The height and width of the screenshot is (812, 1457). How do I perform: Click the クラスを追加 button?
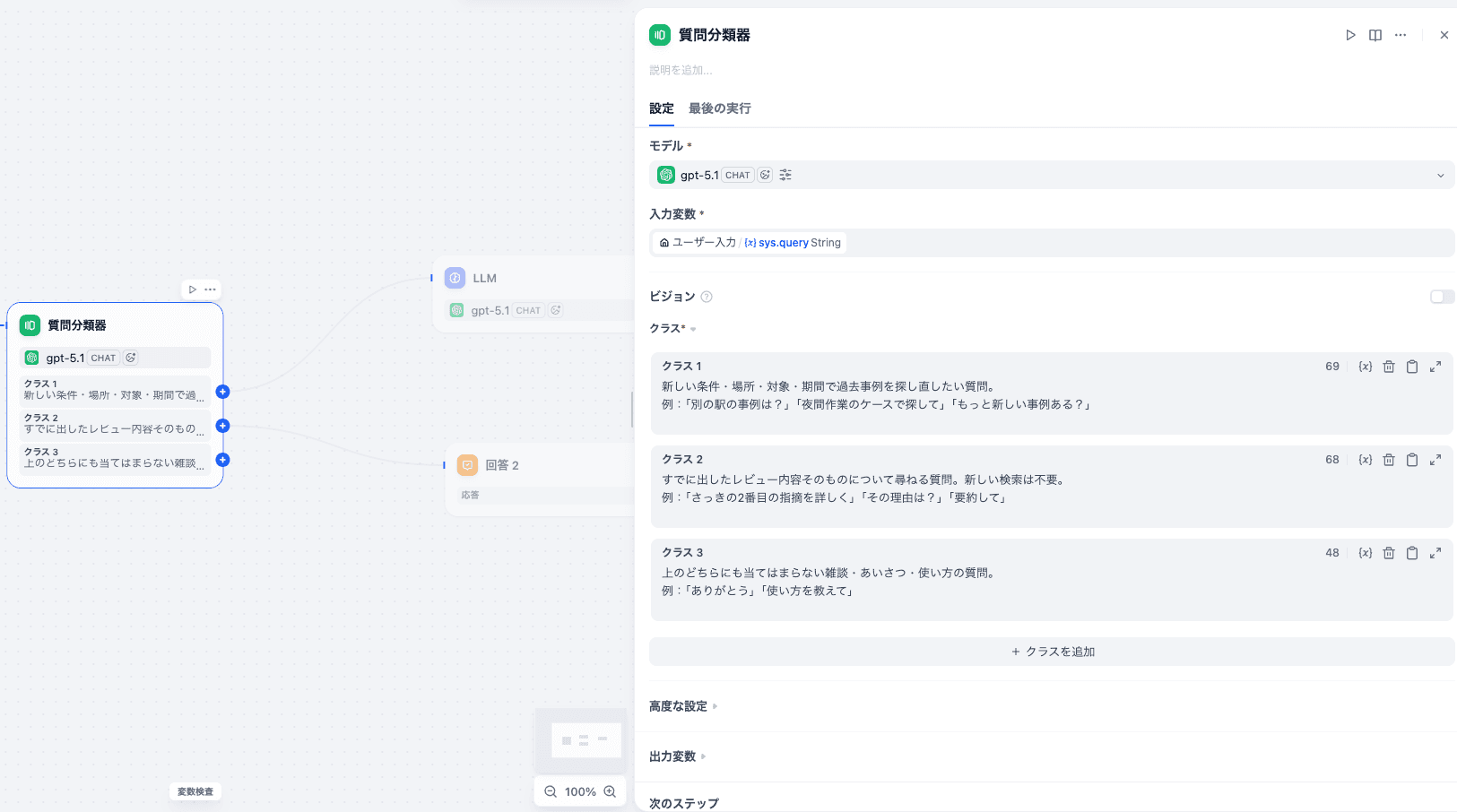(x=1052, y=652)
